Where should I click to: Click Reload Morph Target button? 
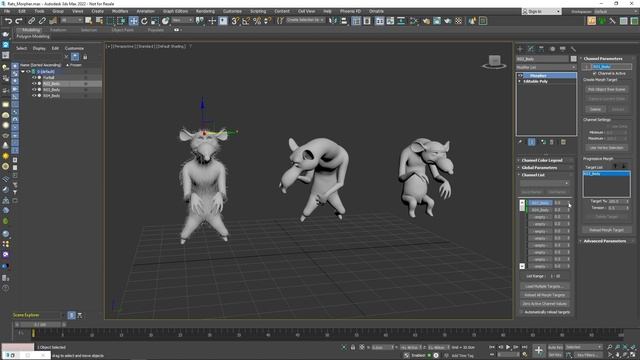[x=607, y=230]
